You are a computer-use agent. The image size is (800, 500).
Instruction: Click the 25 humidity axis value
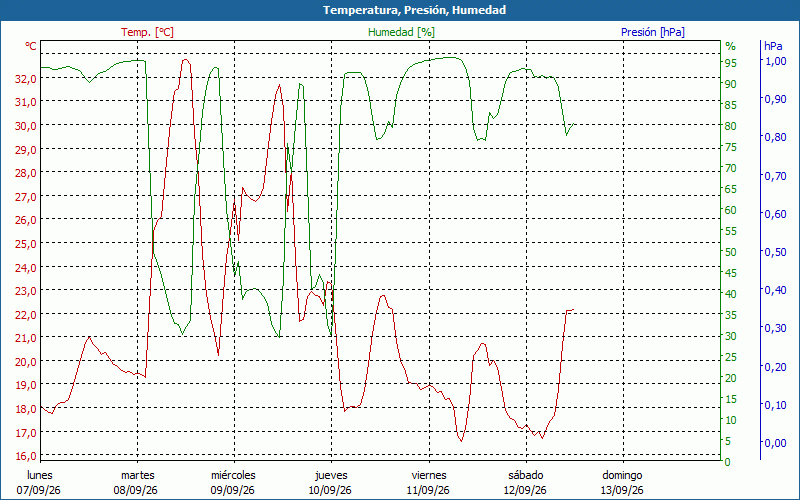click(x=731, y=357)
